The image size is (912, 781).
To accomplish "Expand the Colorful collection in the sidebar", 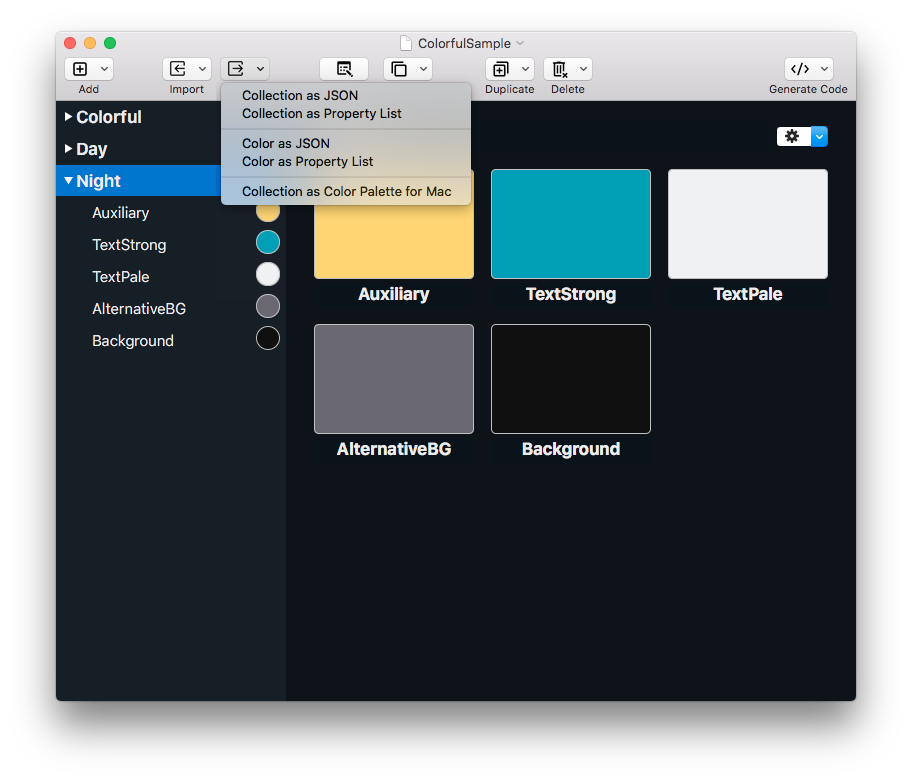I will click(67, 116).
